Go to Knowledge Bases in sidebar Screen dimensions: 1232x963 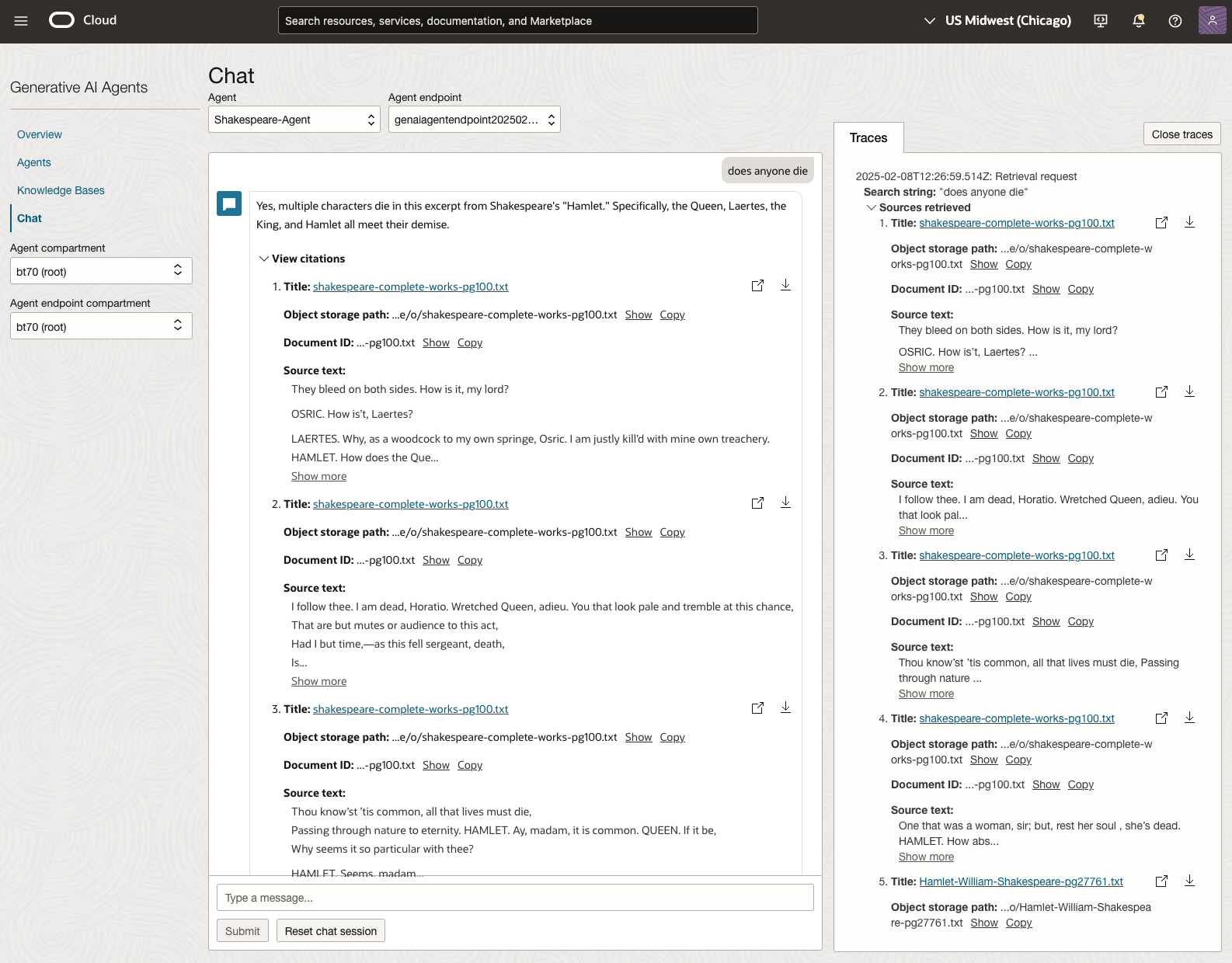61,190
